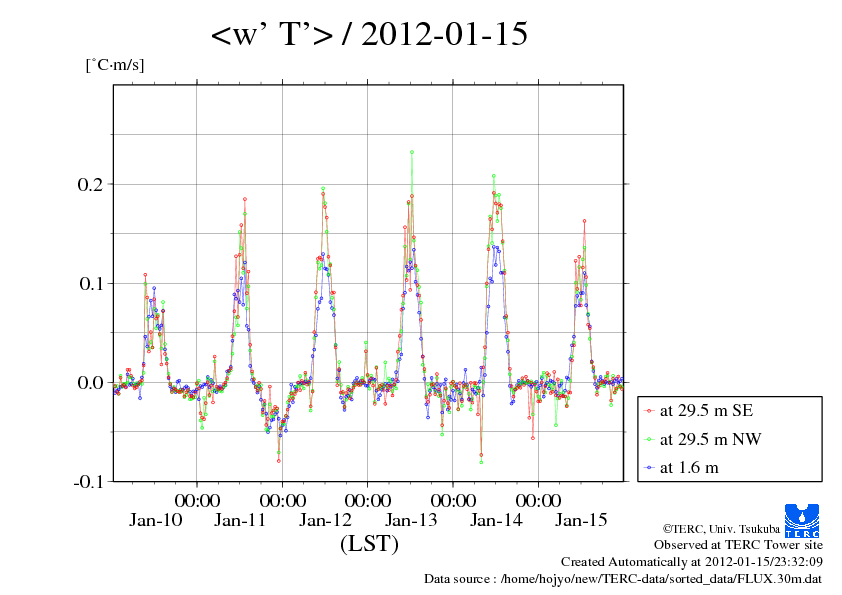
Task: Click the x-axis date label 'Jan-15'
Action: pyautogui.click(x=581, y=520)
